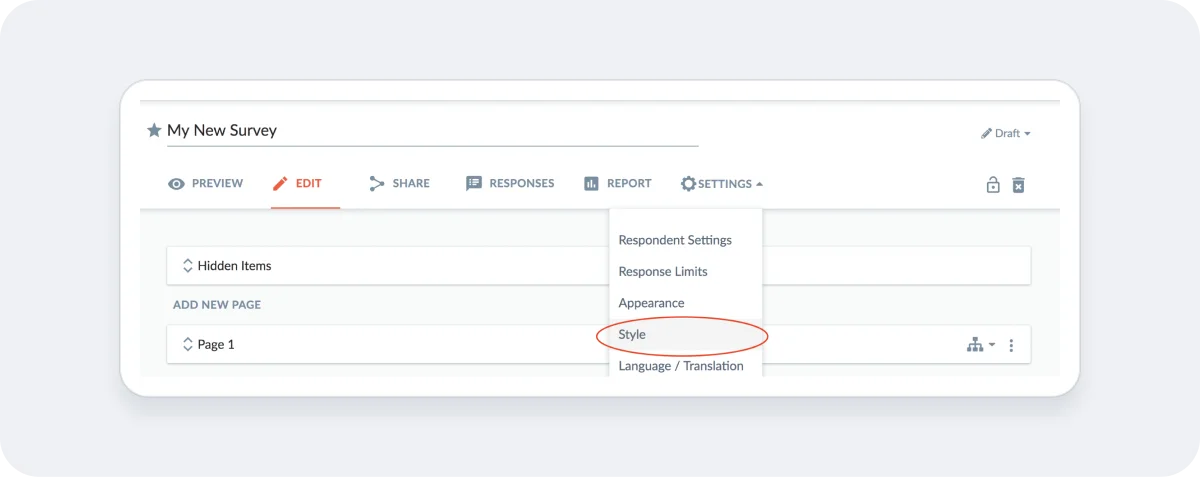Click Page 1 branching hierarchy icon

tap(975, 345)
